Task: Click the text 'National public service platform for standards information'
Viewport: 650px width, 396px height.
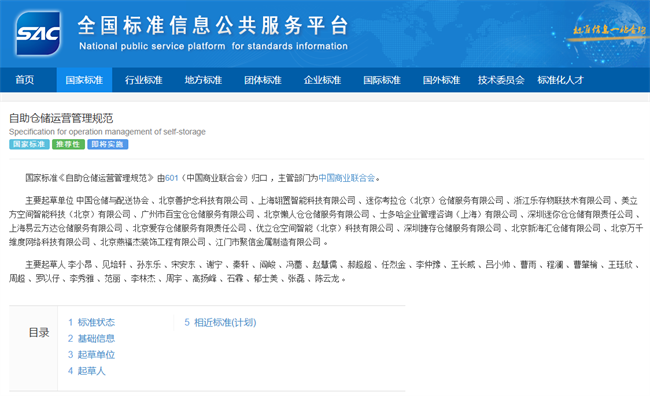Action: coord(213,46)
